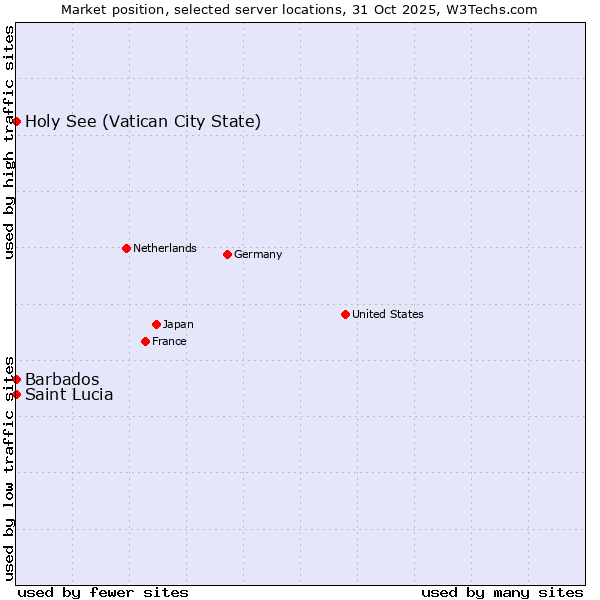
Task: Click the Japan label text
Action: click(x=178, y=324)
